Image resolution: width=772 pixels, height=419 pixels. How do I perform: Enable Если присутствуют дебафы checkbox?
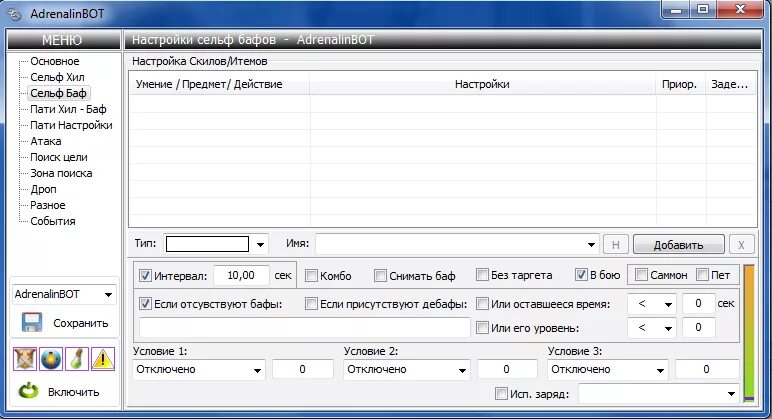[x=311, y=304]
